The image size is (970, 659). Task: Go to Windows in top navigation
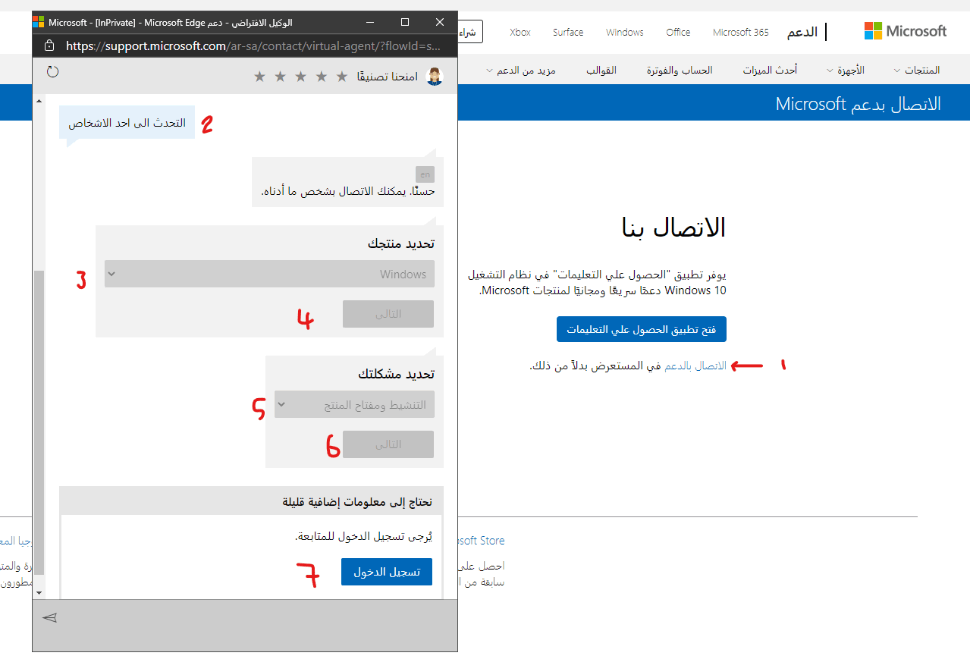624,32
